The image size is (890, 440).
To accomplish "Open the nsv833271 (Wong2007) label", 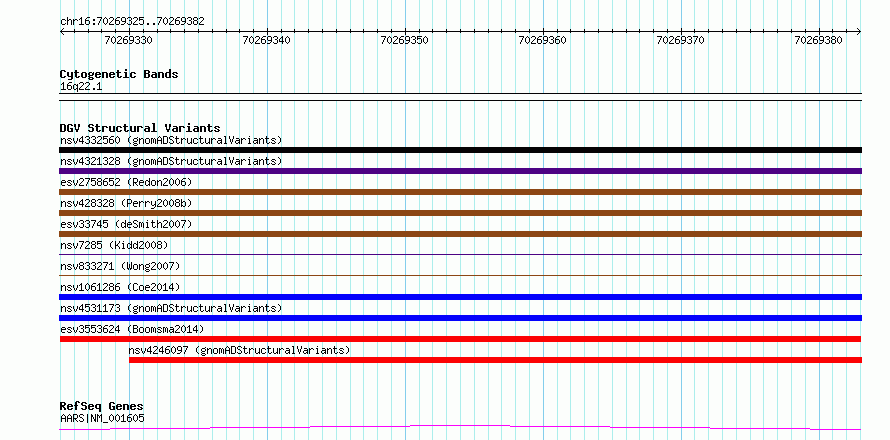I will pyautogui.click(x=120, y=266).
